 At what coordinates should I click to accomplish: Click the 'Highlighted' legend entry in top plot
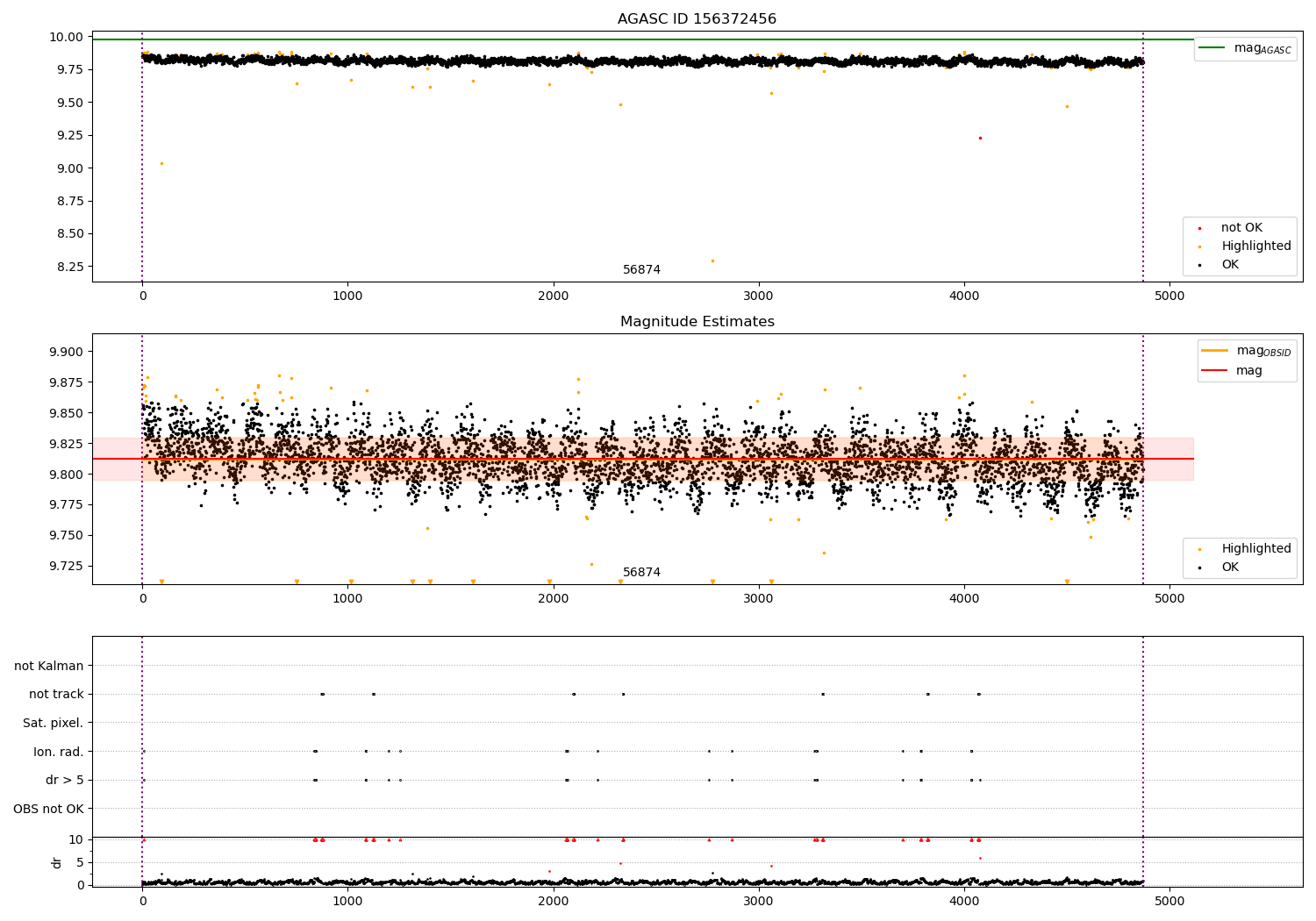point(1246,246)
